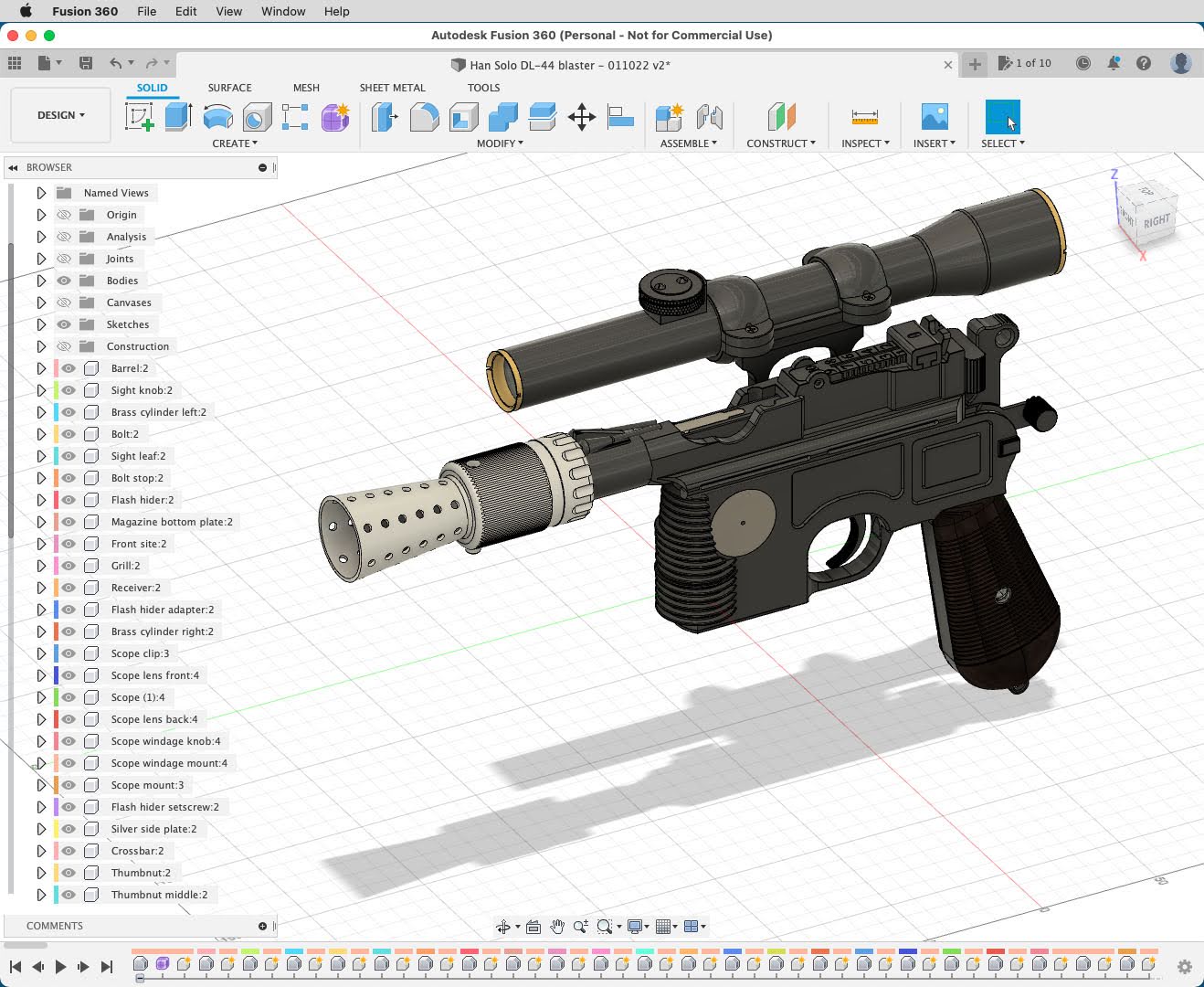Switch to the MESH tab
Screen dimensions: 1204x987
306,88
